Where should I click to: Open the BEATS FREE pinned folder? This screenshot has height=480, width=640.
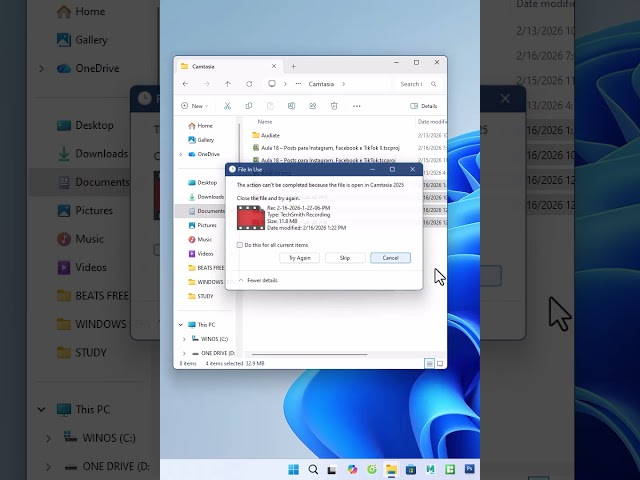click(206, 268)
